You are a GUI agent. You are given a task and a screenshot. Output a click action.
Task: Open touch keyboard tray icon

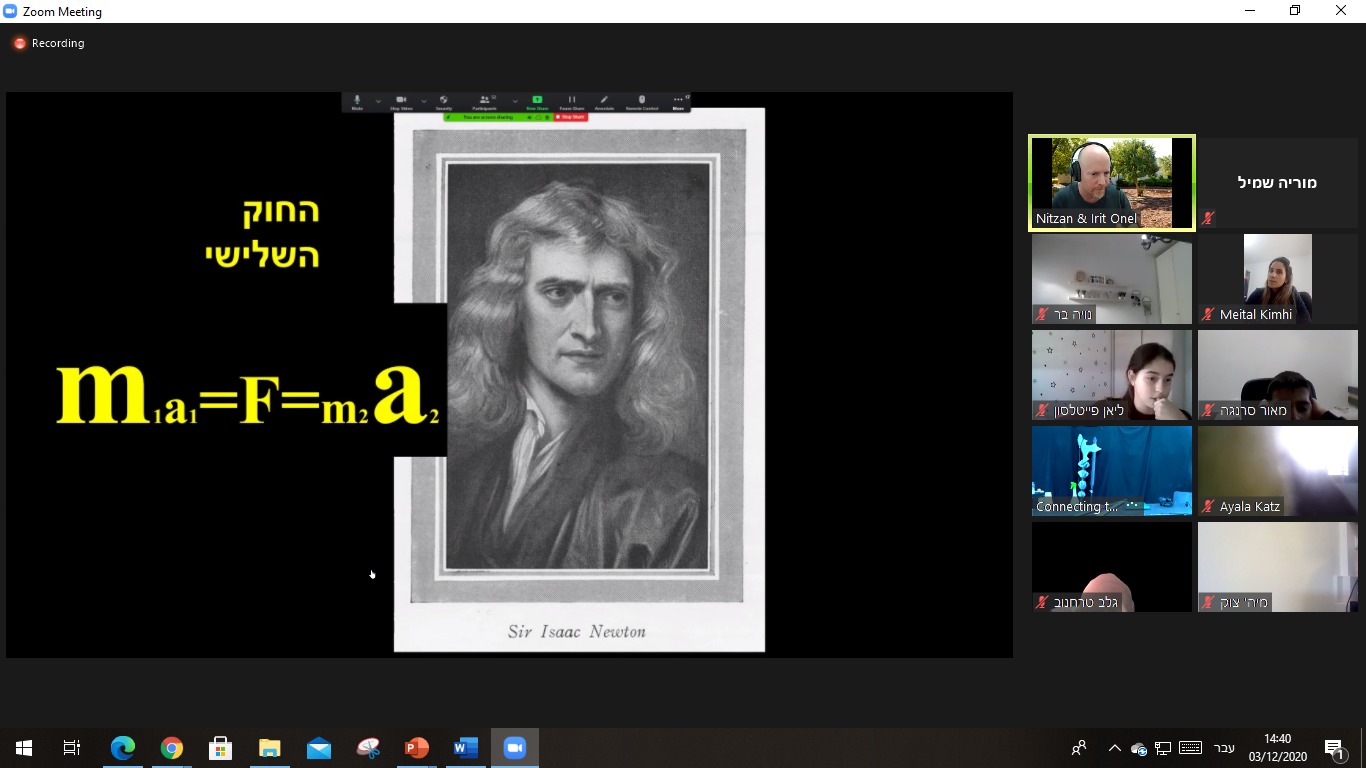1190,748
